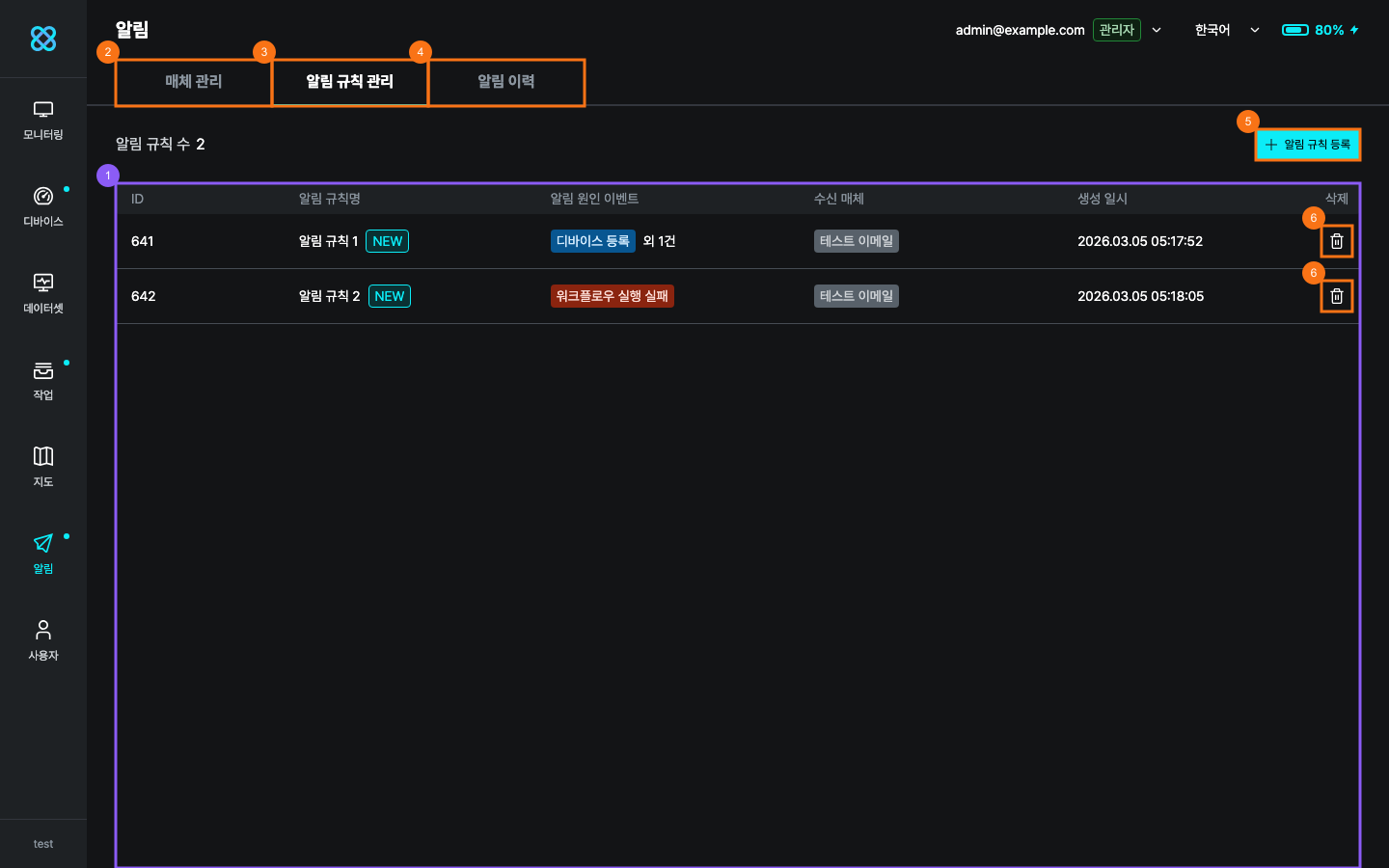
Task: Open the 사용자 users sidebar icon
Action: pyautogui.click(x=43, y=640)
